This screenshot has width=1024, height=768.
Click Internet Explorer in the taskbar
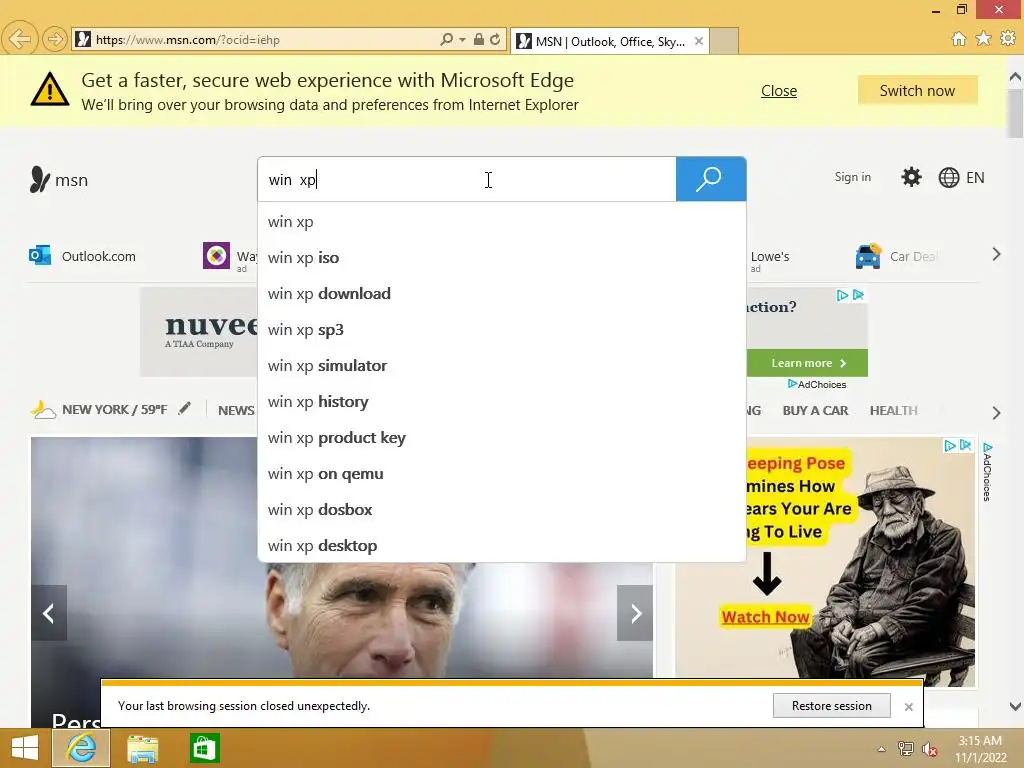point(81,748)
